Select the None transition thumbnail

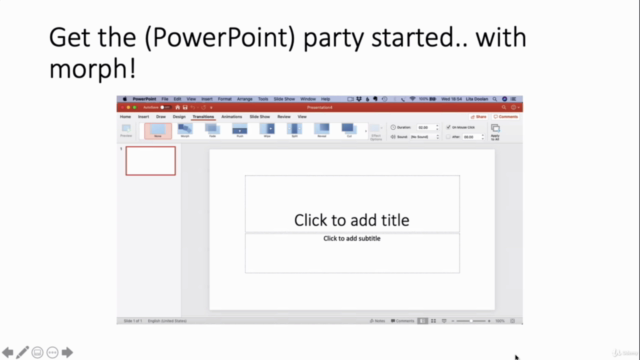pyautogui.click(x=158, y=131)
